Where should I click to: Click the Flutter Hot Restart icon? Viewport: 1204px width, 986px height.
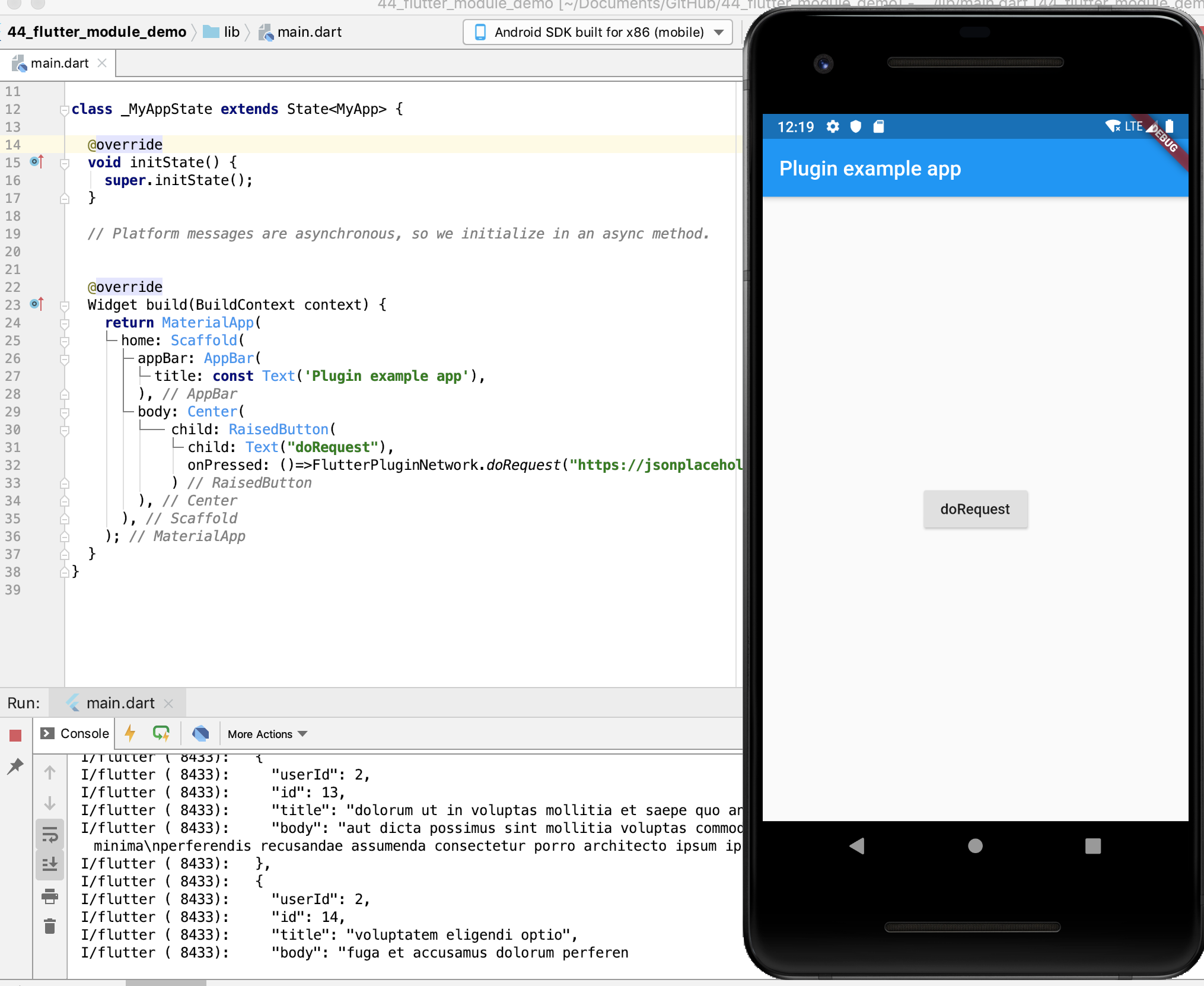[161, 733]
